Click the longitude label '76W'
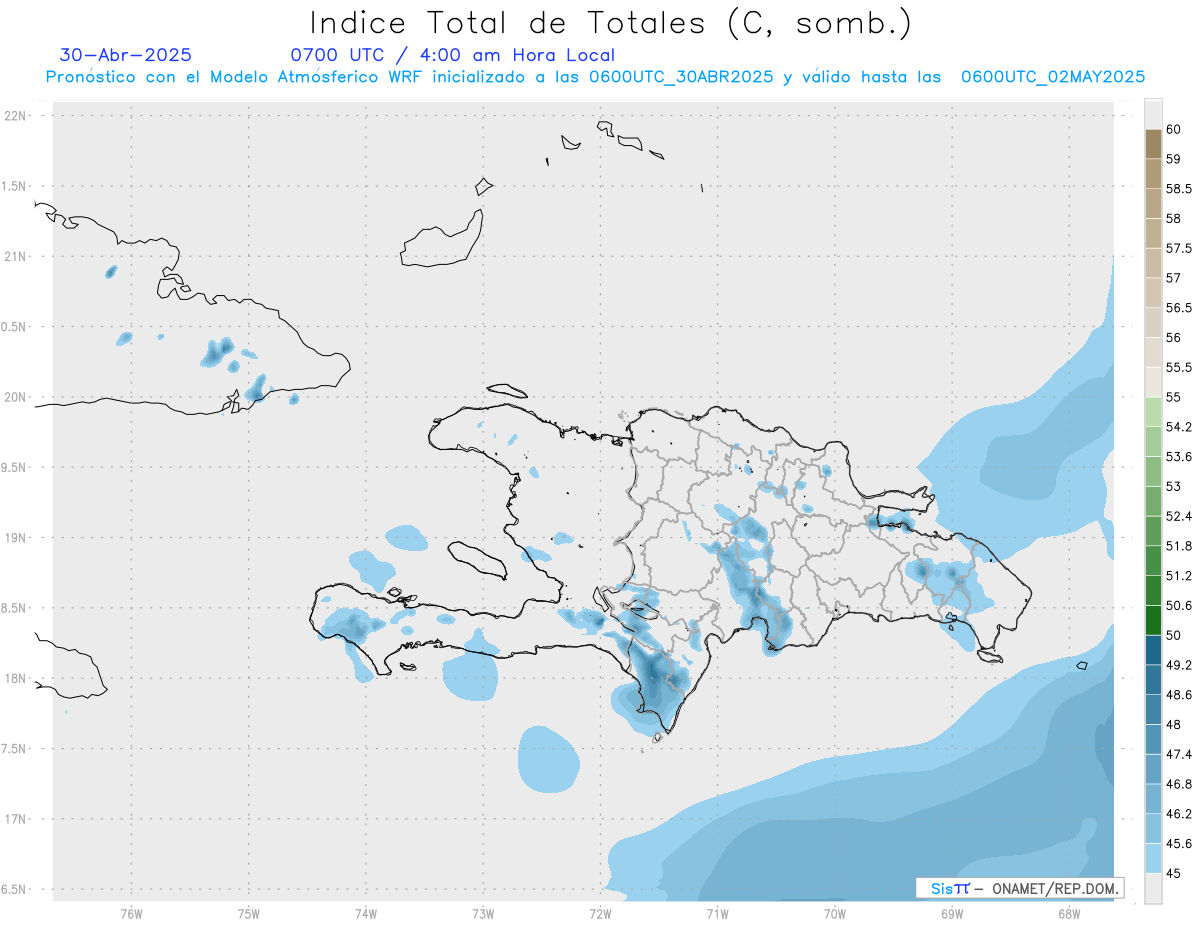This screenshot has width=1200, height=927. (131, 914)
